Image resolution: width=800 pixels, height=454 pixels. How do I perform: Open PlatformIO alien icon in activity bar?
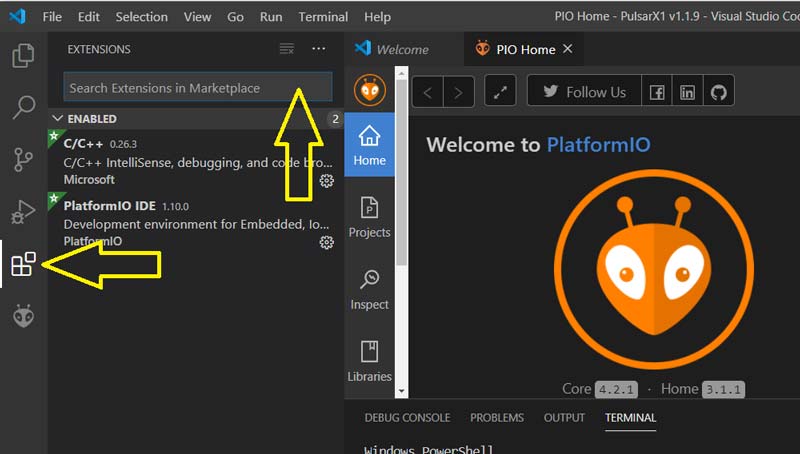point(23,316)
